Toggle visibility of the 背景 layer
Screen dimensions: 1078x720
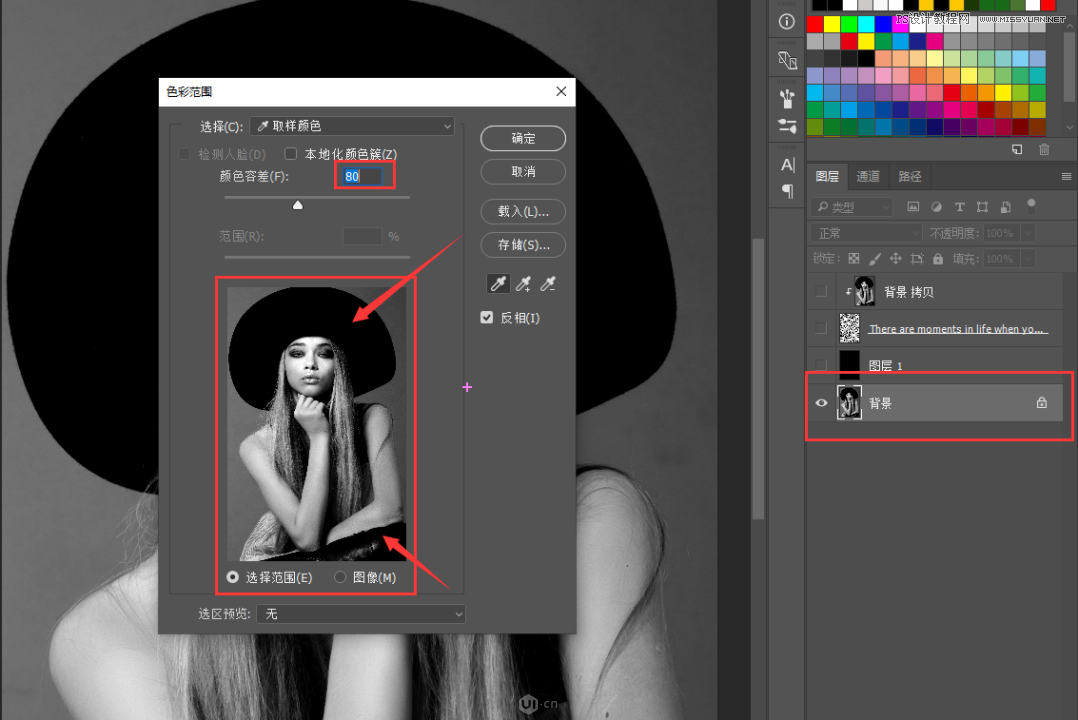point(821,402)
